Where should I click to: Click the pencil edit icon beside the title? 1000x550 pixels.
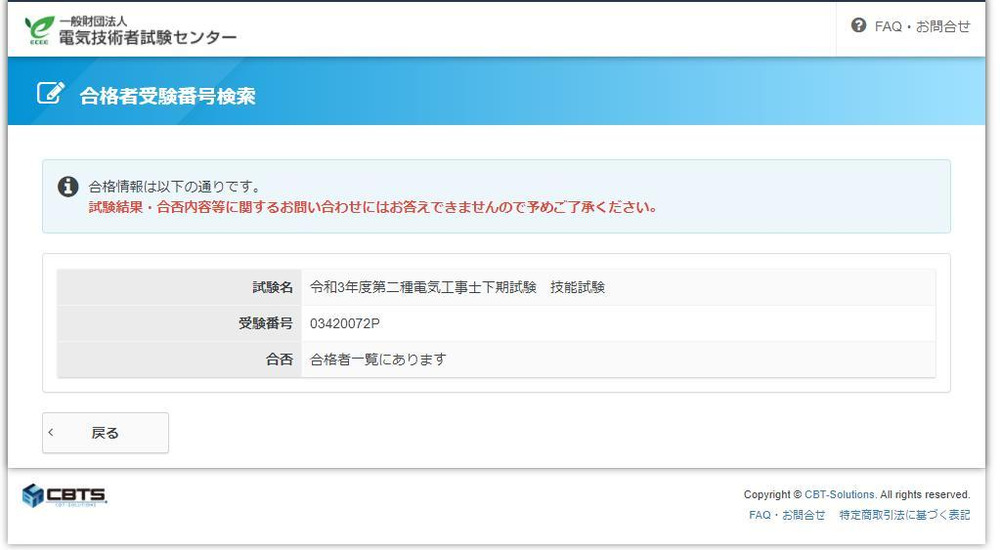(x=50, y=94)
